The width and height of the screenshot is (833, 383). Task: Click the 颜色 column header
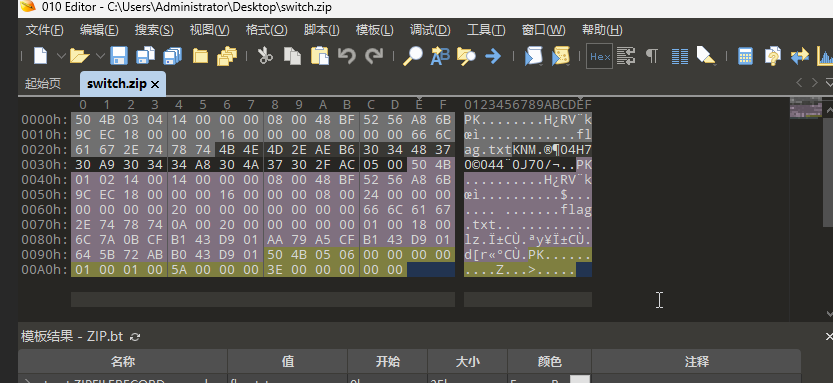coord(549,362)
